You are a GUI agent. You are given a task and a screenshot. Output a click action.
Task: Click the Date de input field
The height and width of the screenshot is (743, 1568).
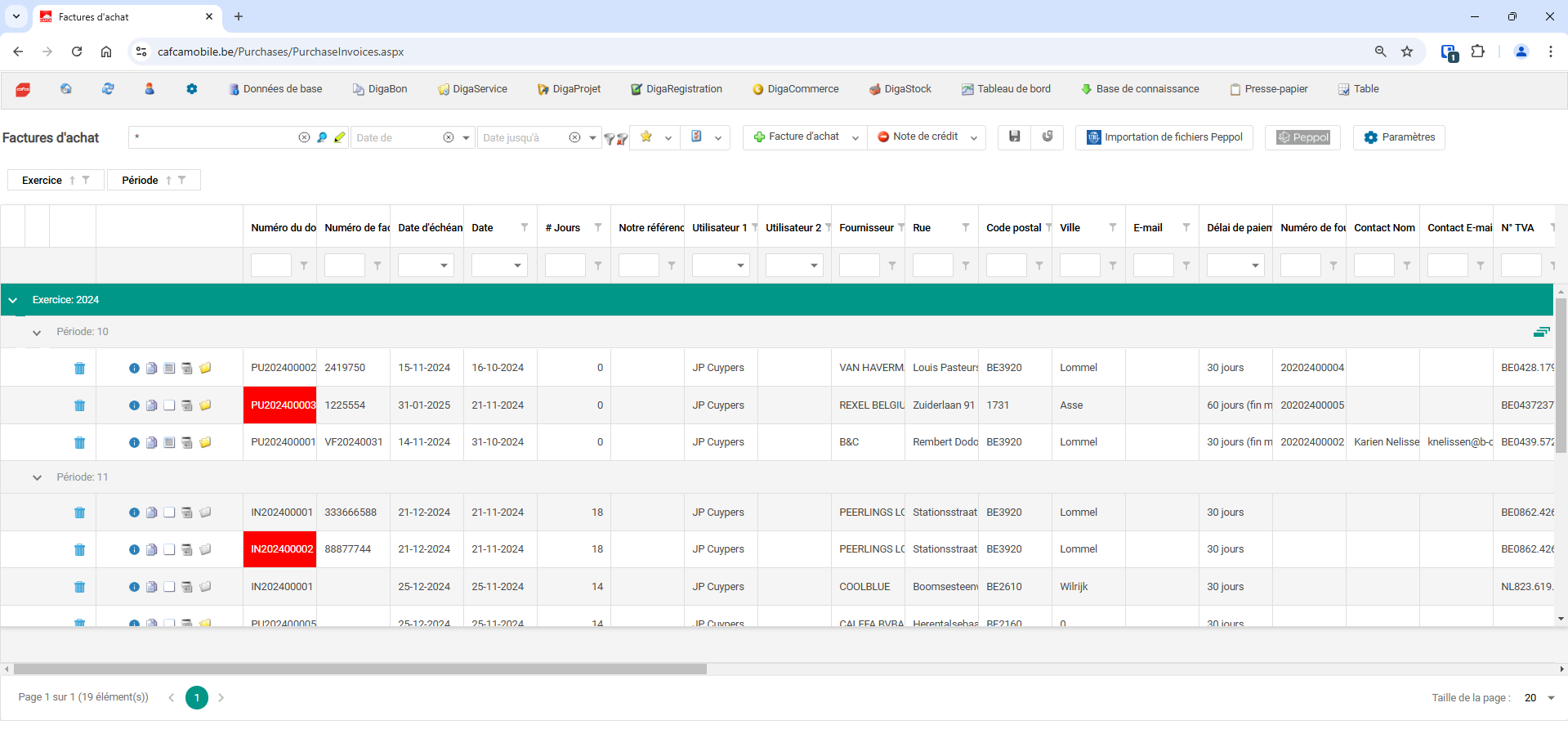tap(398, 137)
